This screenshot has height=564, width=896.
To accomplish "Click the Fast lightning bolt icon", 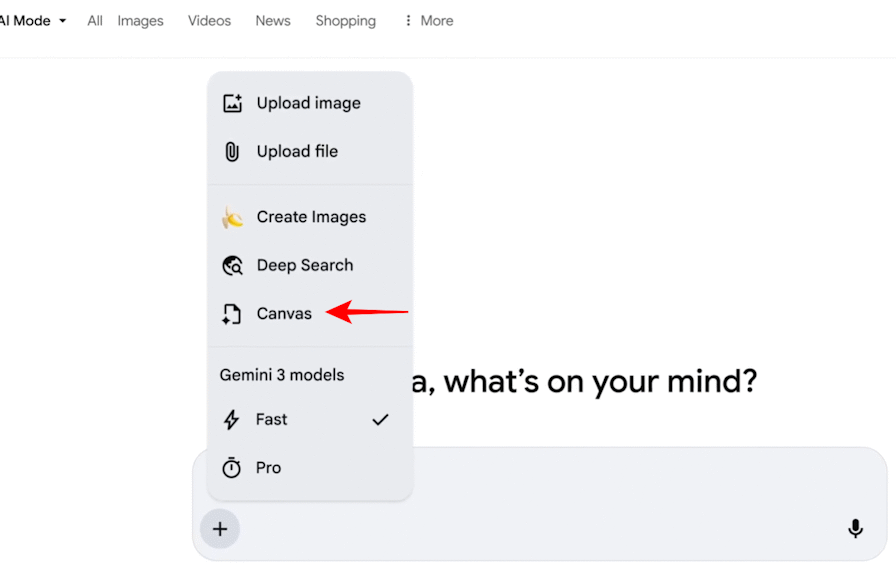I will (x=231, y=419).
